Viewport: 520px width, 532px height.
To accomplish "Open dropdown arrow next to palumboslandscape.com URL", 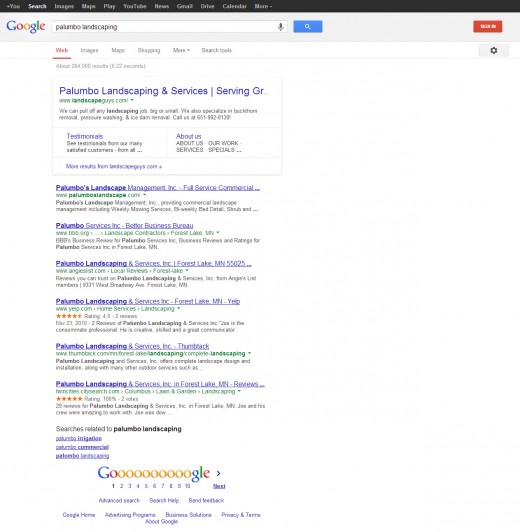I will click(145, 195).
